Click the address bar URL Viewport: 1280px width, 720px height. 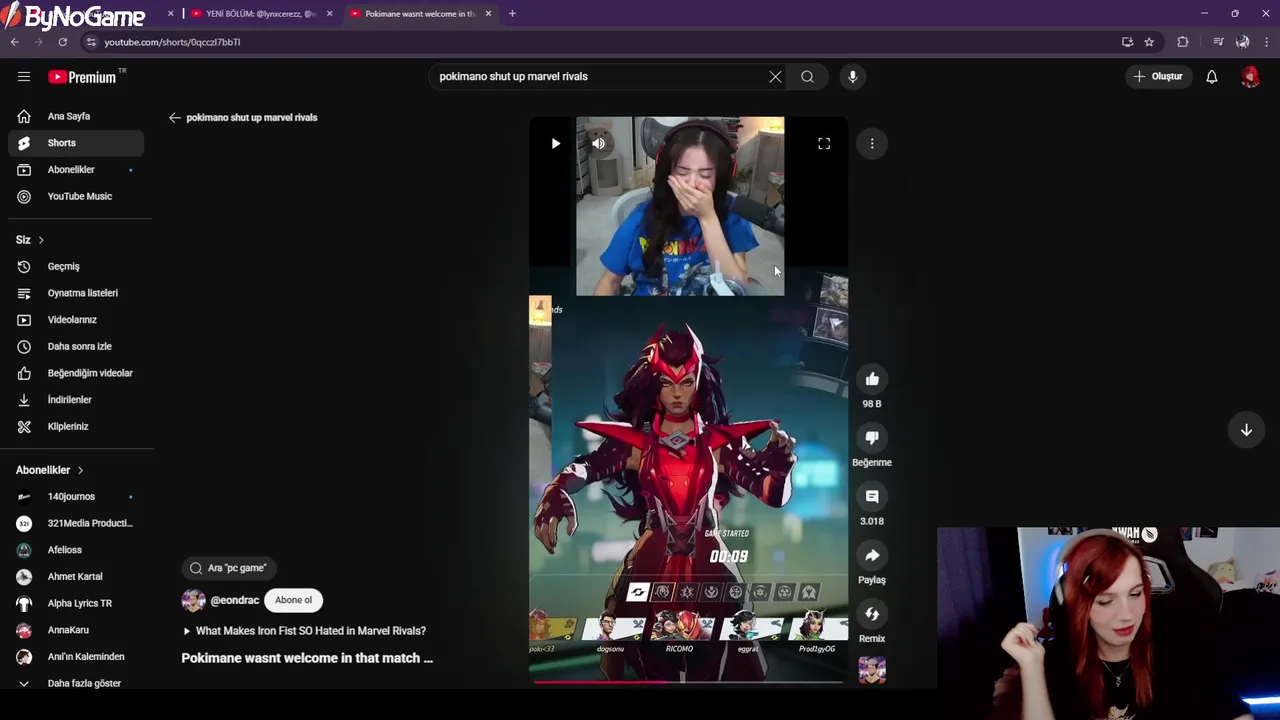[x=172, y=42]
